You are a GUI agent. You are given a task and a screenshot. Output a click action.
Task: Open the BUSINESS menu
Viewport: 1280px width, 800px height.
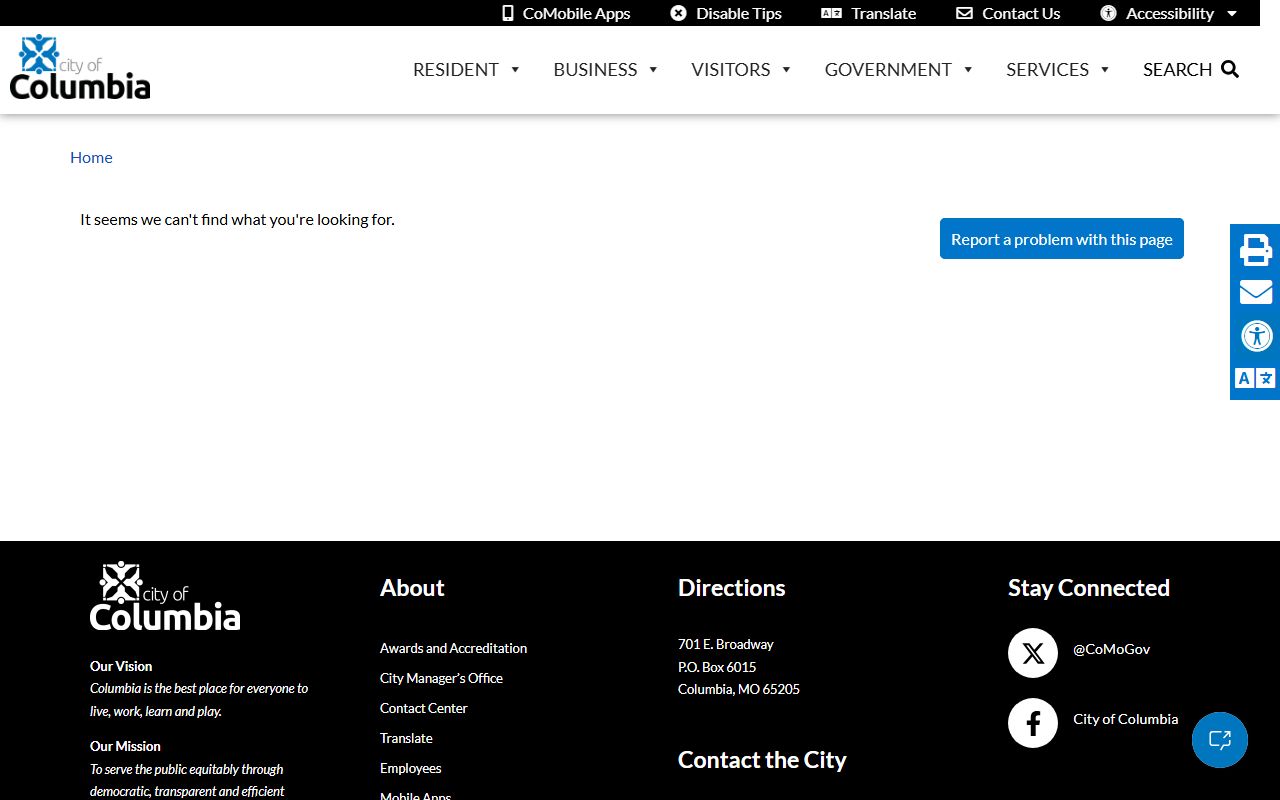click(595, 69)
